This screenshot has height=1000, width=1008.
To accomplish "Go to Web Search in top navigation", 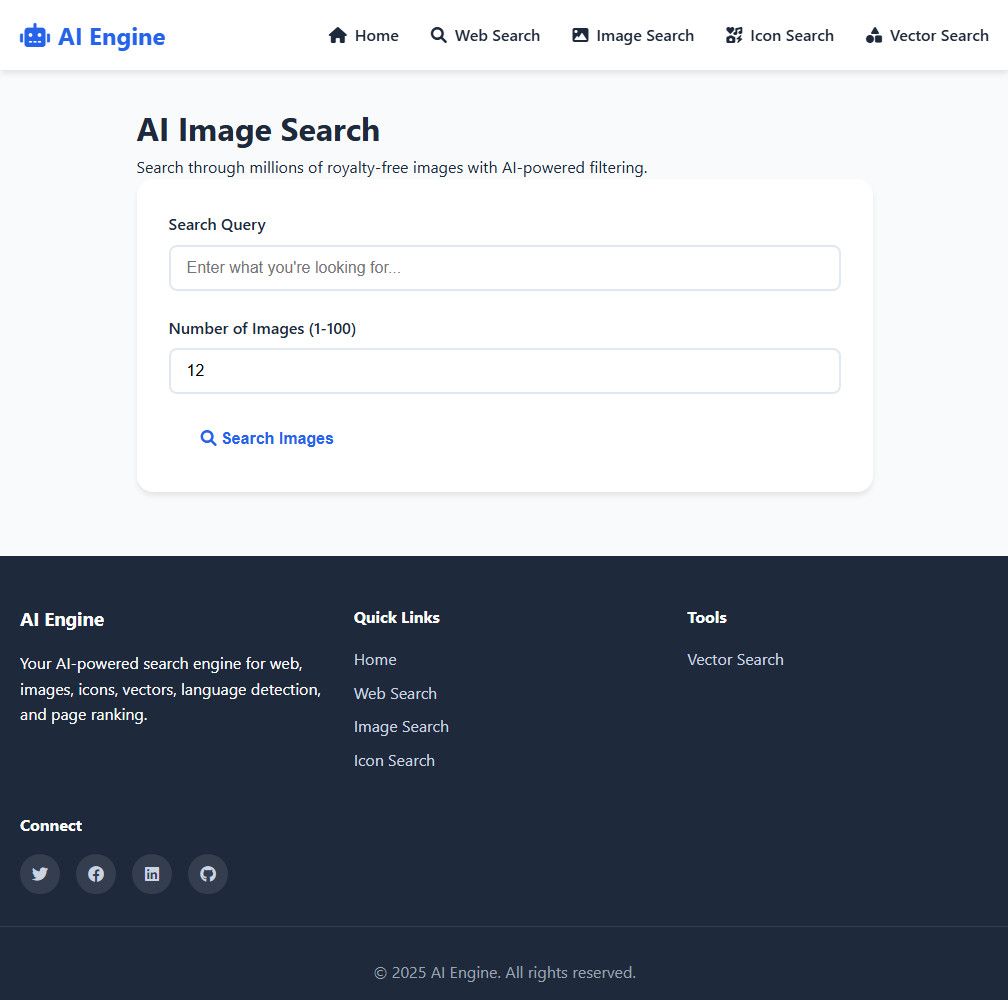I will [497, 36].
